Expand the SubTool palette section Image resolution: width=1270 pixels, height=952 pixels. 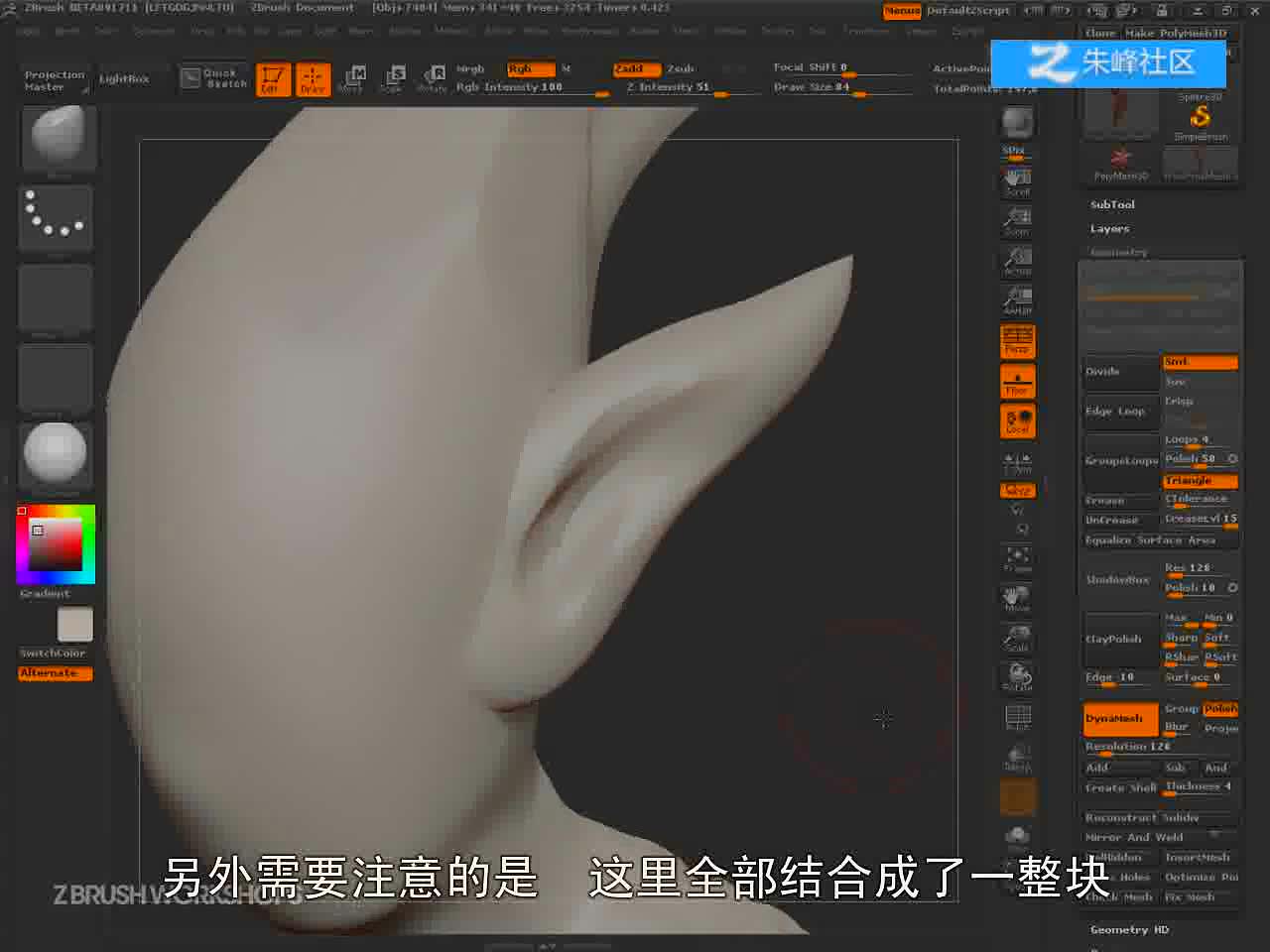coord(1112,204)
